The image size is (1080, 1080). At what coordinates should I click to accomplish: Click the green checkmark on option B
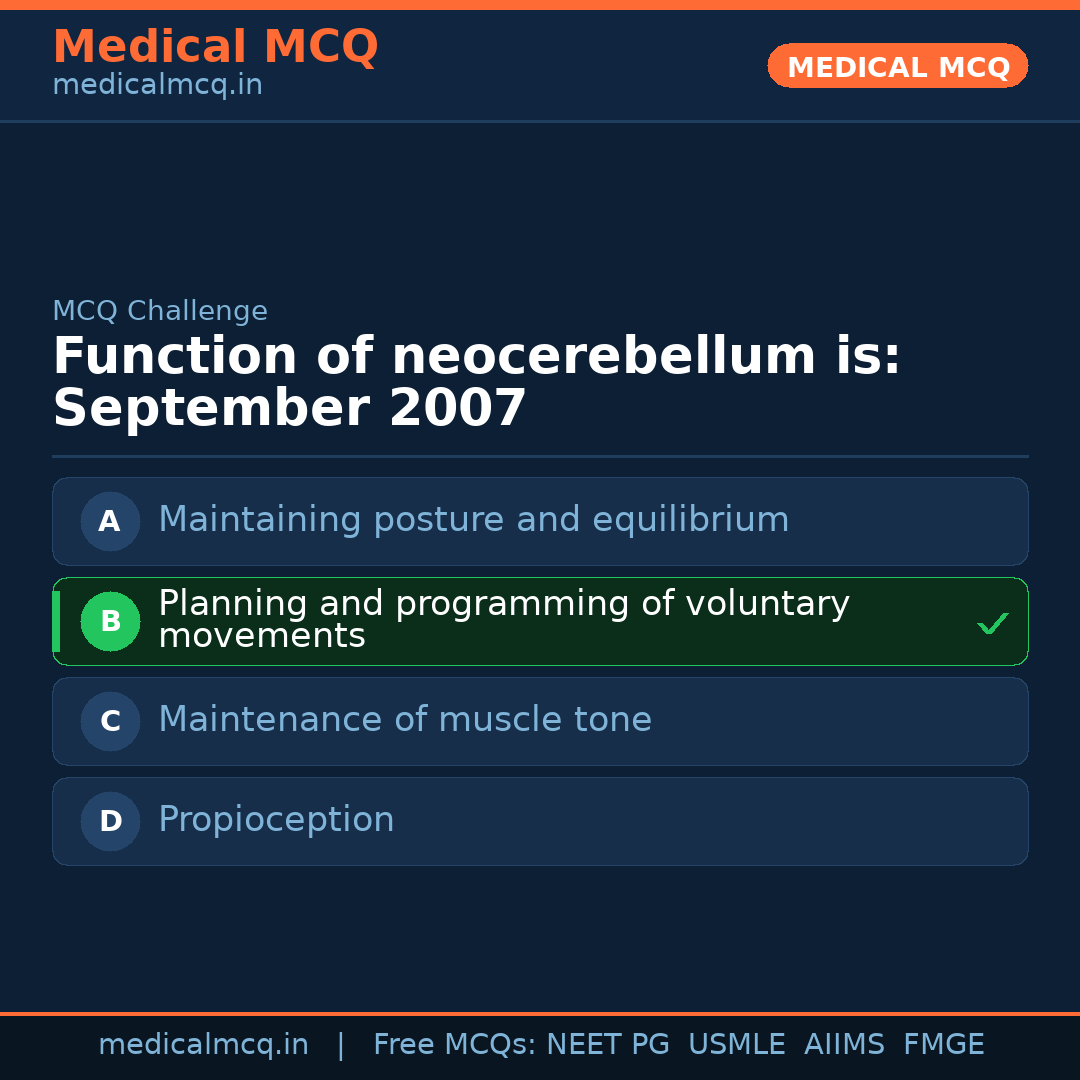pyautogui.click(x=992, y=624)
